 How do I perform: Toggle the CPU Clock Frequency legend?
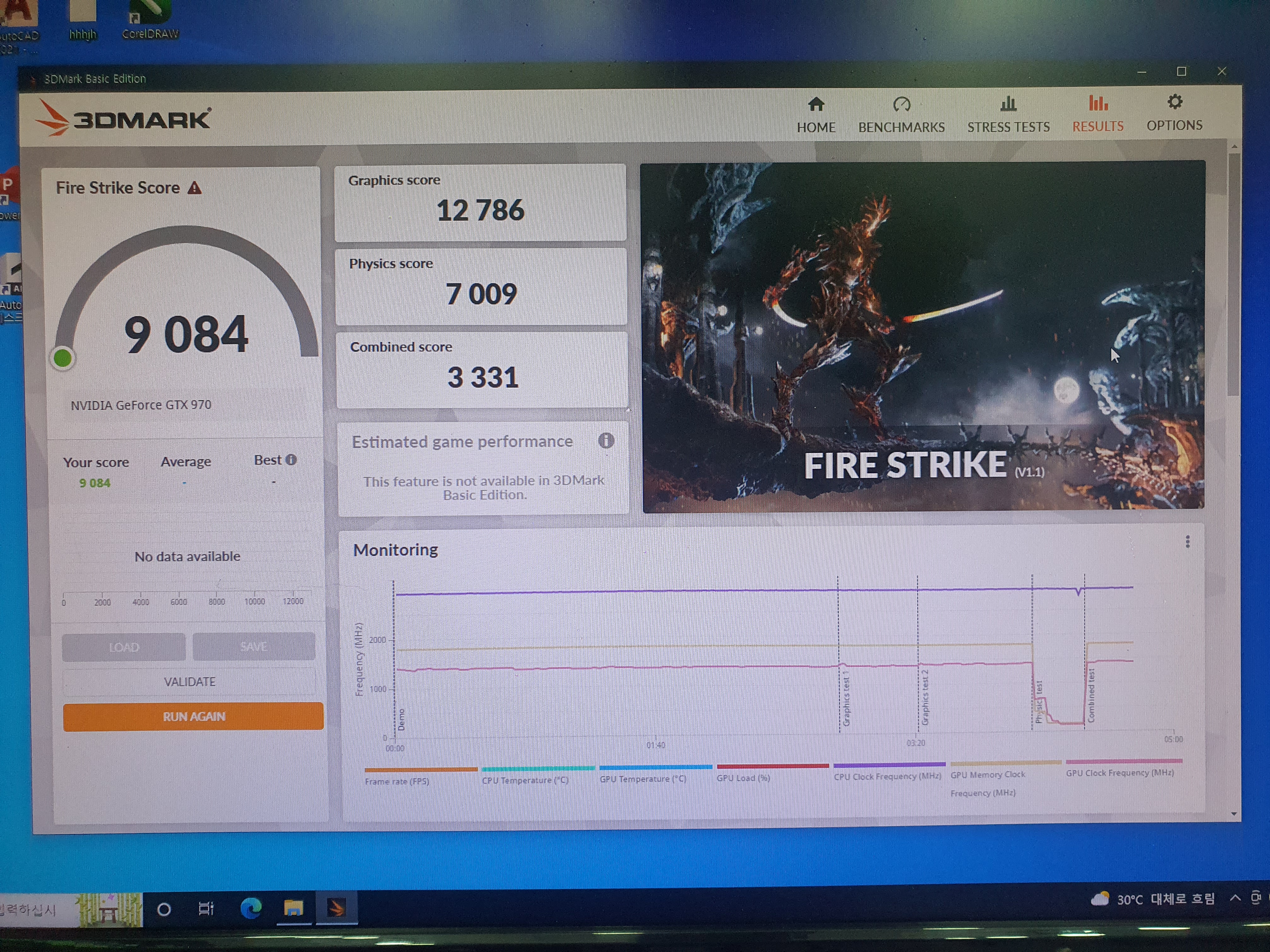889,771
